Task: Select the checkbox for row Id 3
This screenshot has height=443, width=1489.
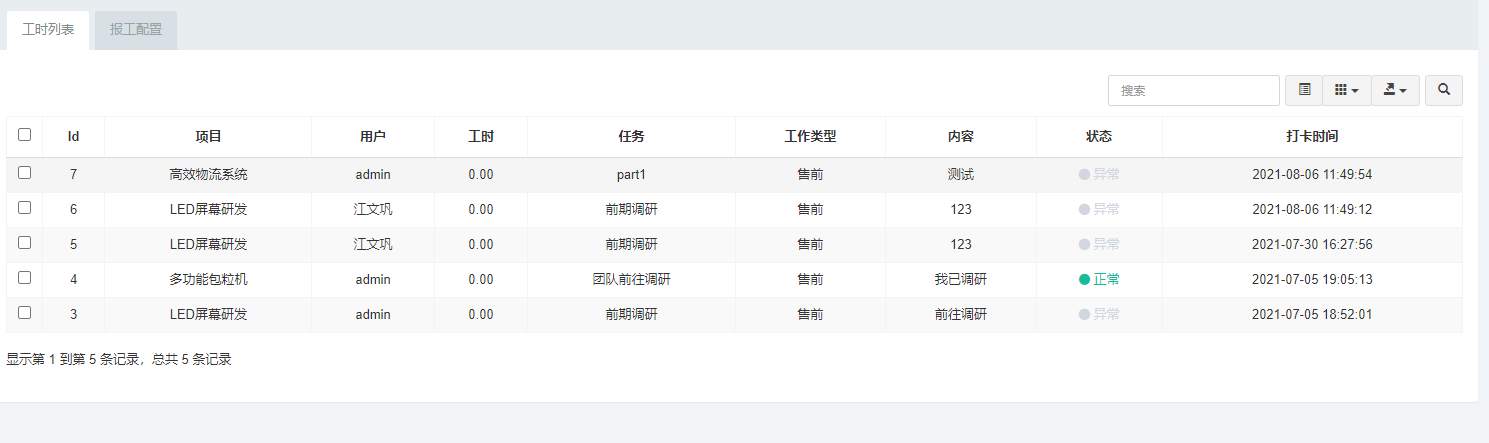Action: (25, 313)
